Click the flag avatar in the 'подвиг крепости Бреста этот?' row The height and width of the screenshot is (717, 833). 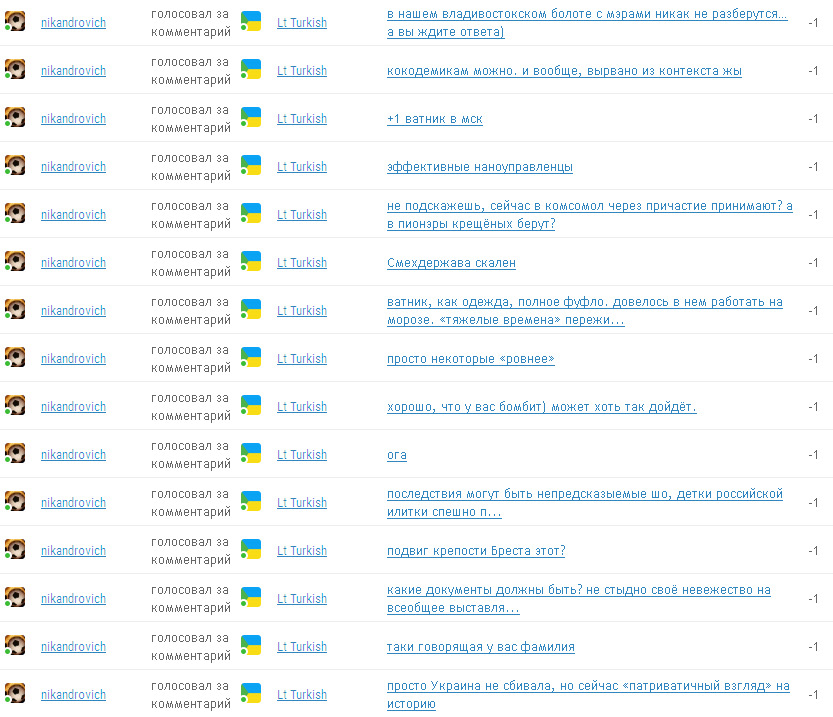(x=251, y=550)
